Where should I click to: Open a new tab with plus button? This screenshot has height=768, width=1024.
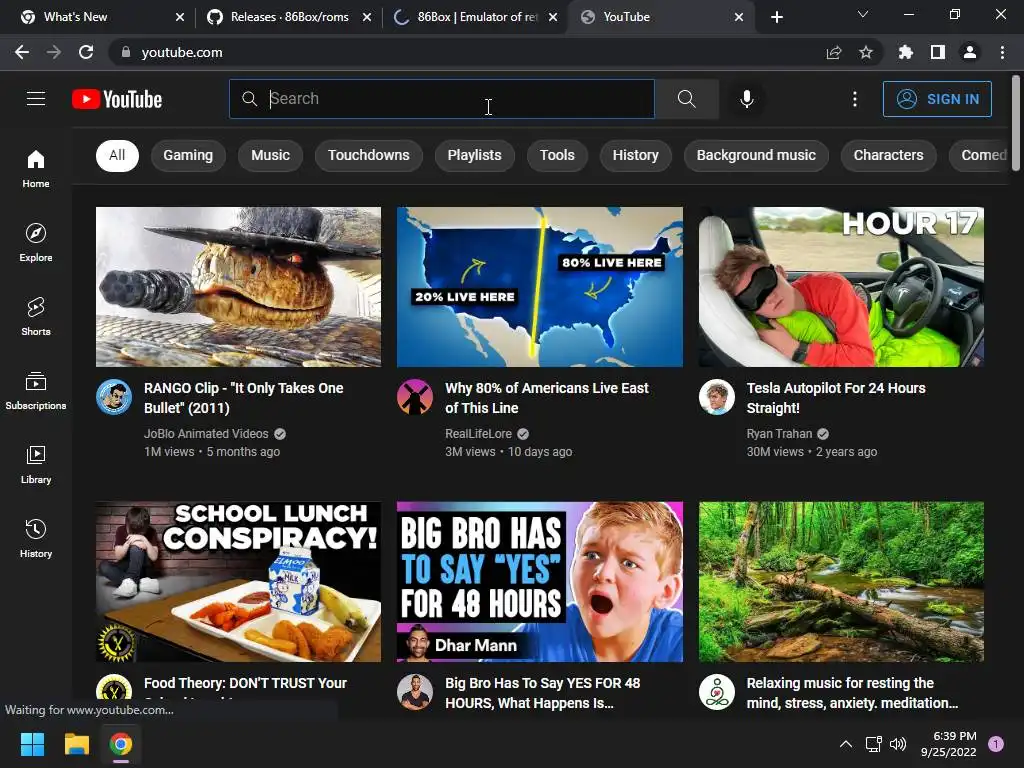(x=776, y=17)
